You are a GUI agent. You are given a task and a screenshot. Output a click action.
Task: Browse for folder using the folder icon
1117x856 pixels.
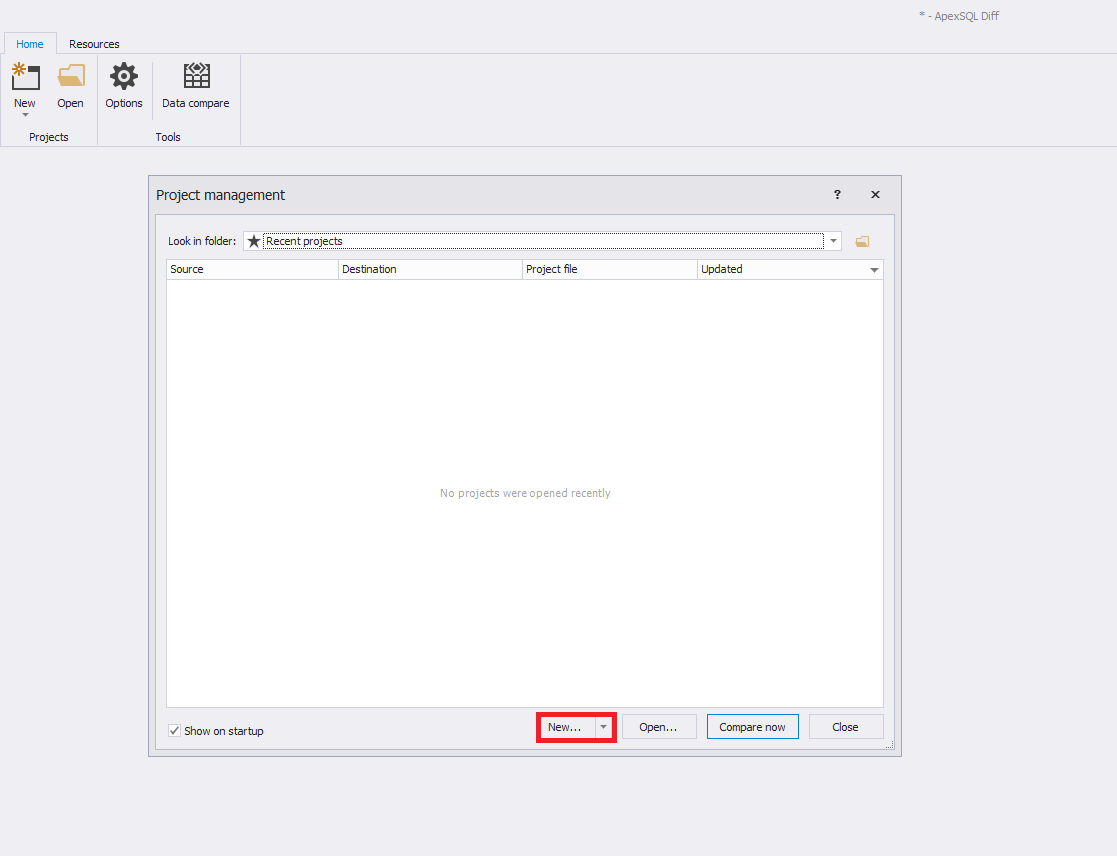(x=862, y=241)
